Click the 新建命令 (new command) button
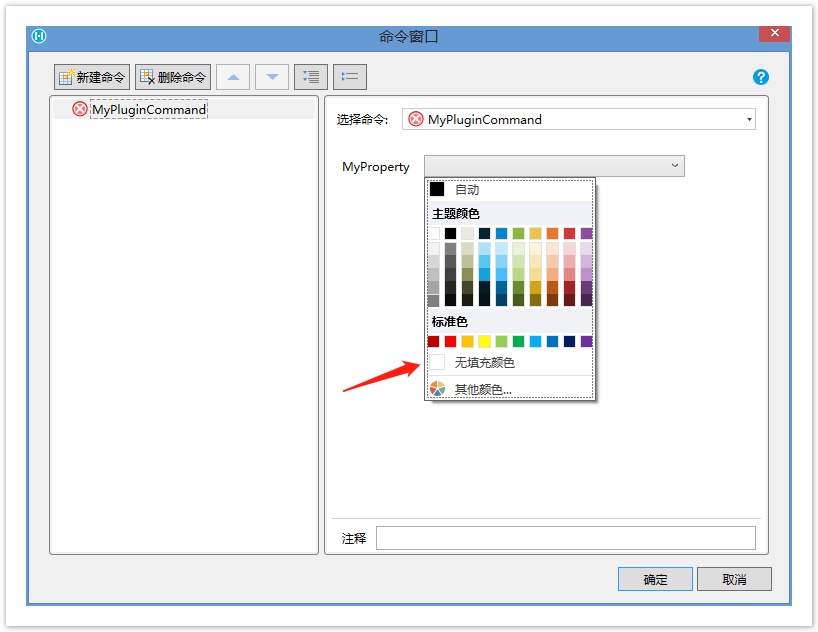The width and height of the screenshot is (818, 632). 92,77
